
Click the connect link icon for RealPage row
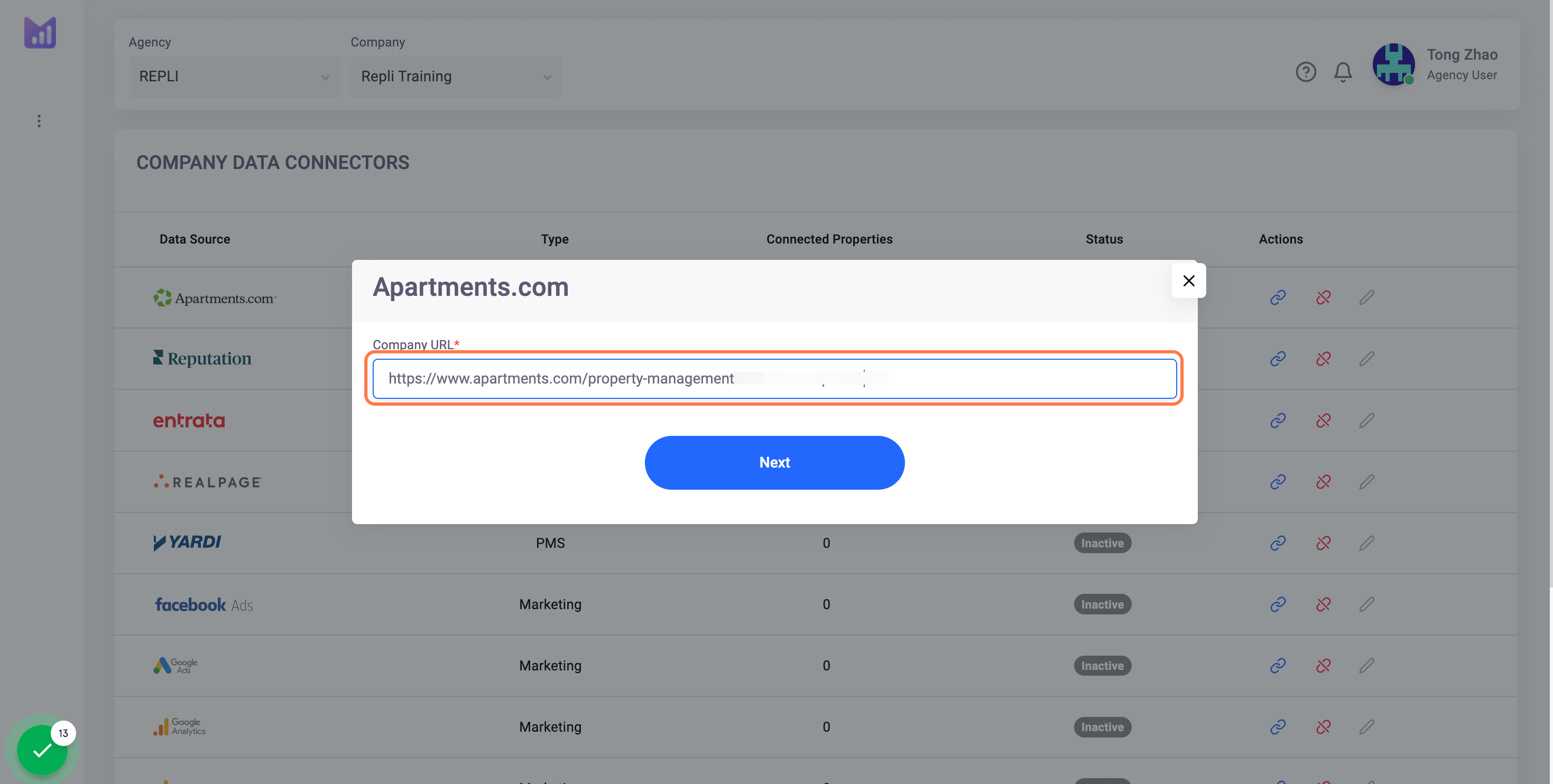pos(1278,482)
